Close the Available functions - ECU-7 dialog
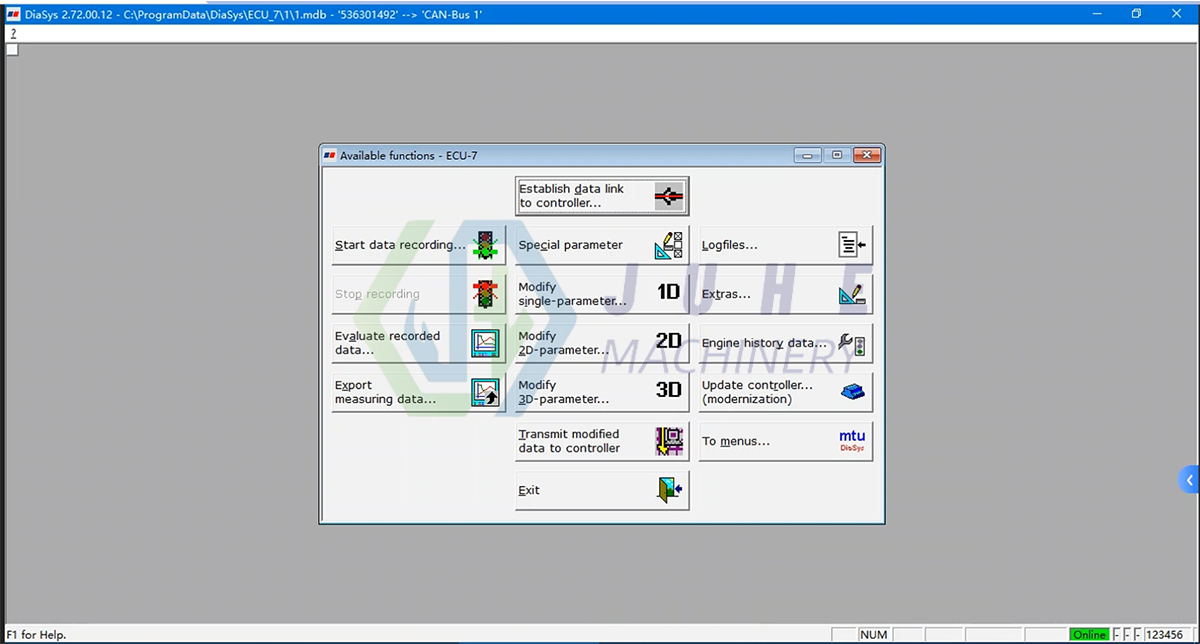The width and height of the screenshot is (1200, 644). click(868, 155)
